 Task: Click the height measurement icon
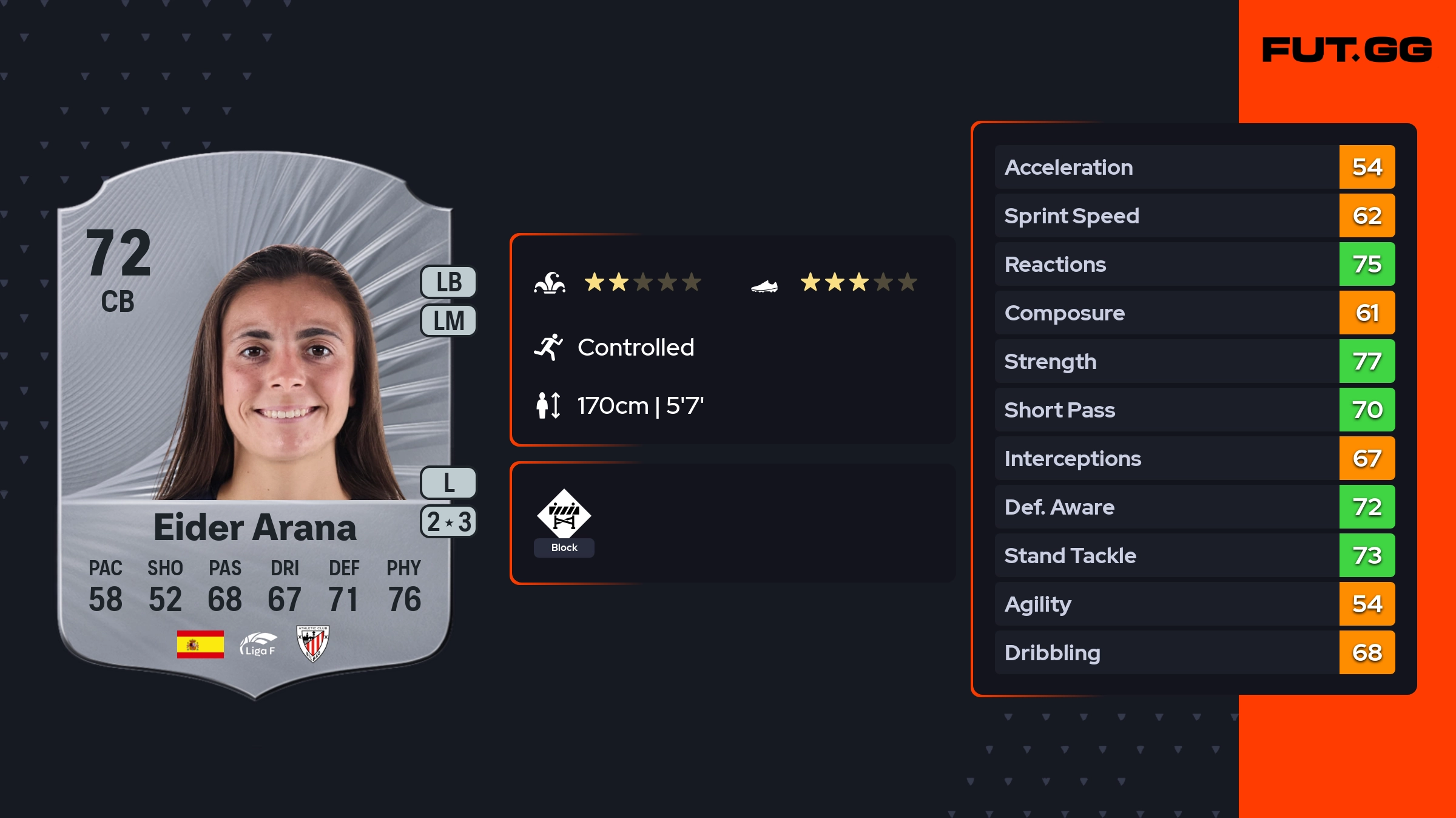548,405
